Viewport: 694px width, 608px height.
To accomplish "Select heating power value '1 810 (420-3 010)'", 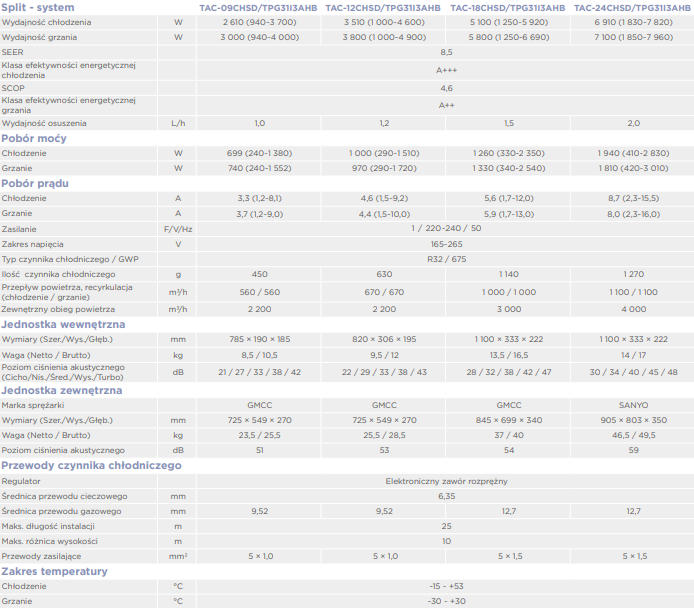I will click(x=633, y=168).
